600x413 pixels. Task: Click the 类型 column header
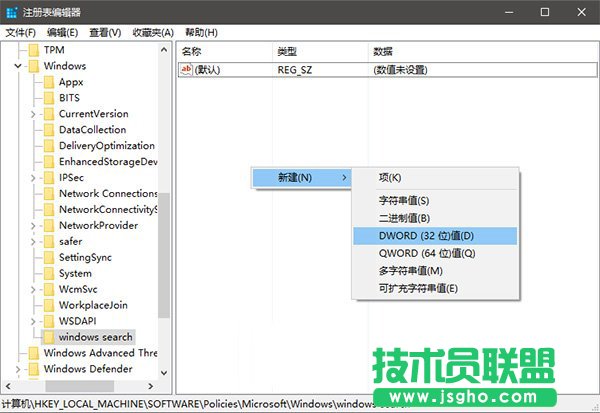287,51
